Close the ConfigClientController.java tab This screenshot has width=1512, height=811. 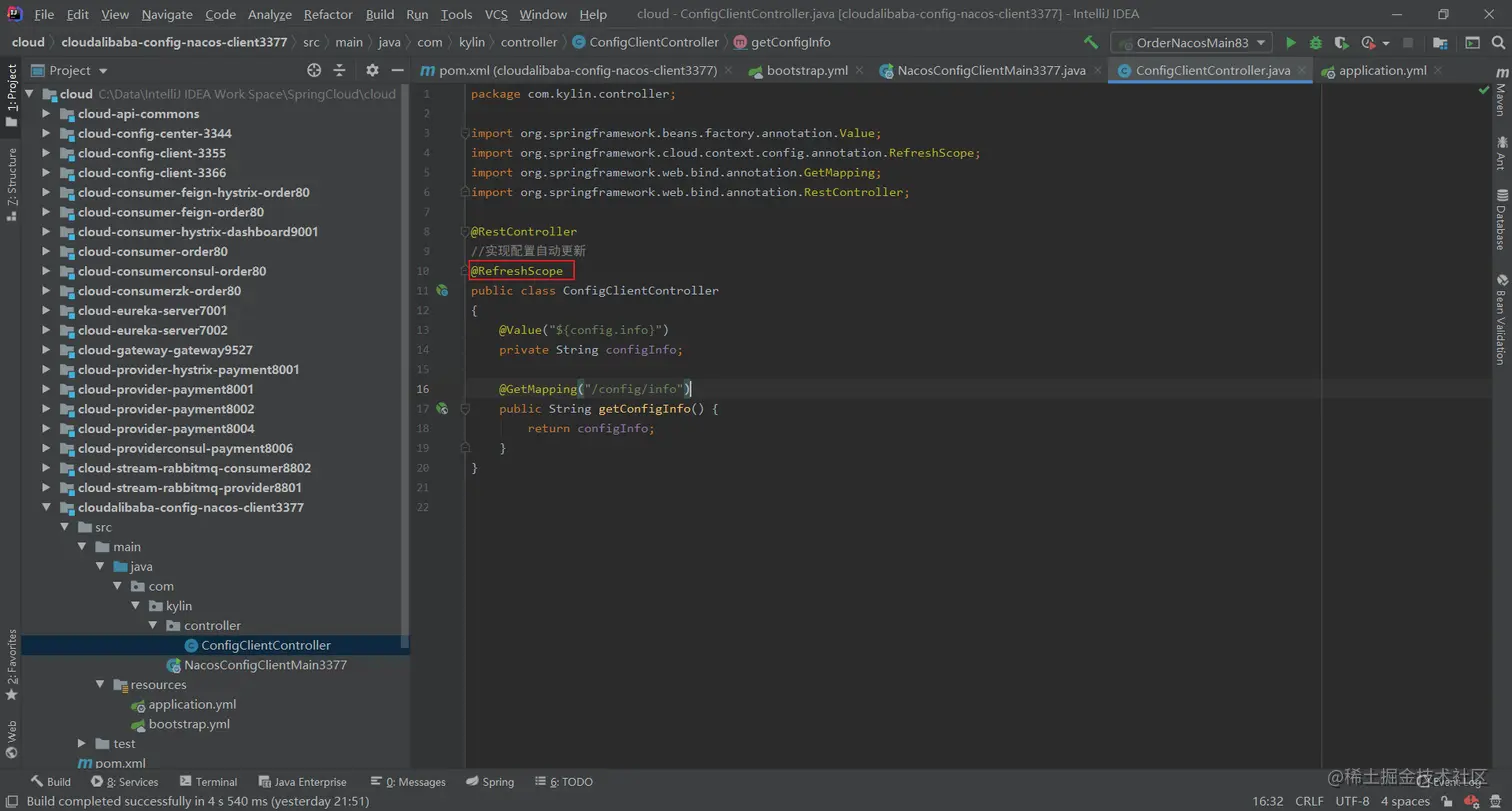point(1300,71)
